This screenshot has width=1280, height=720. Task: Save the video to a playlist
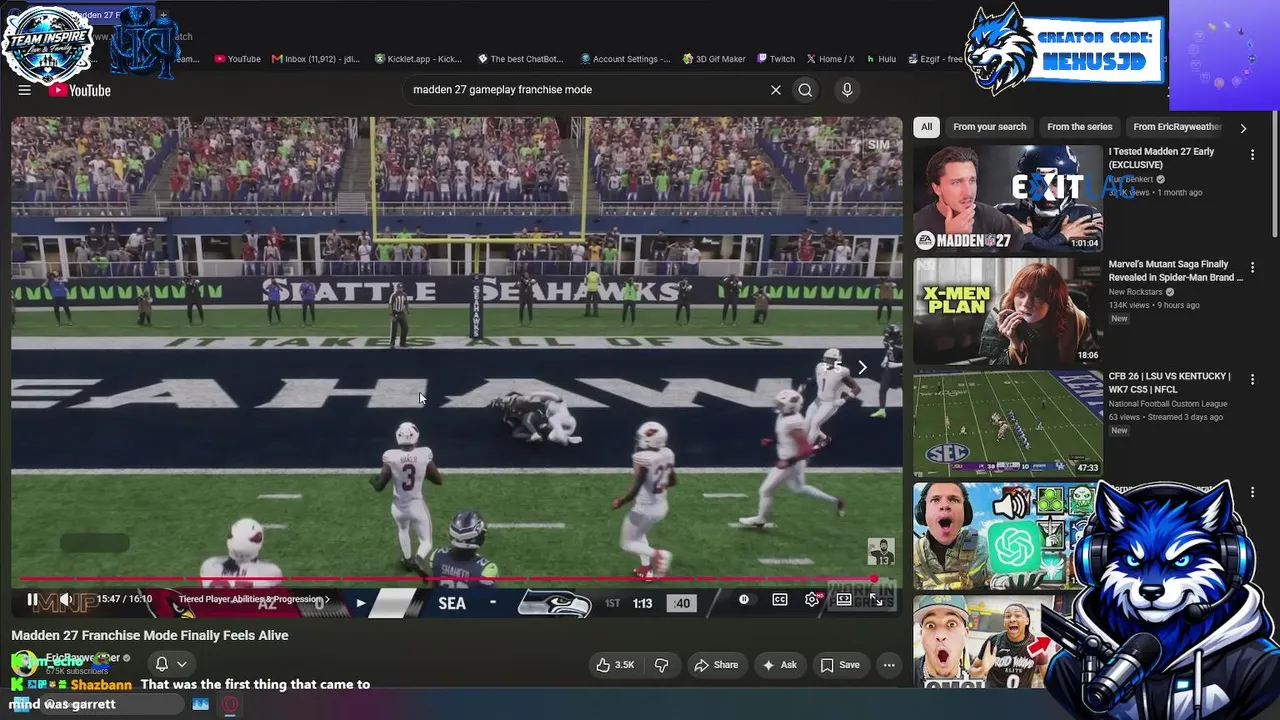(x=840, y=665)
